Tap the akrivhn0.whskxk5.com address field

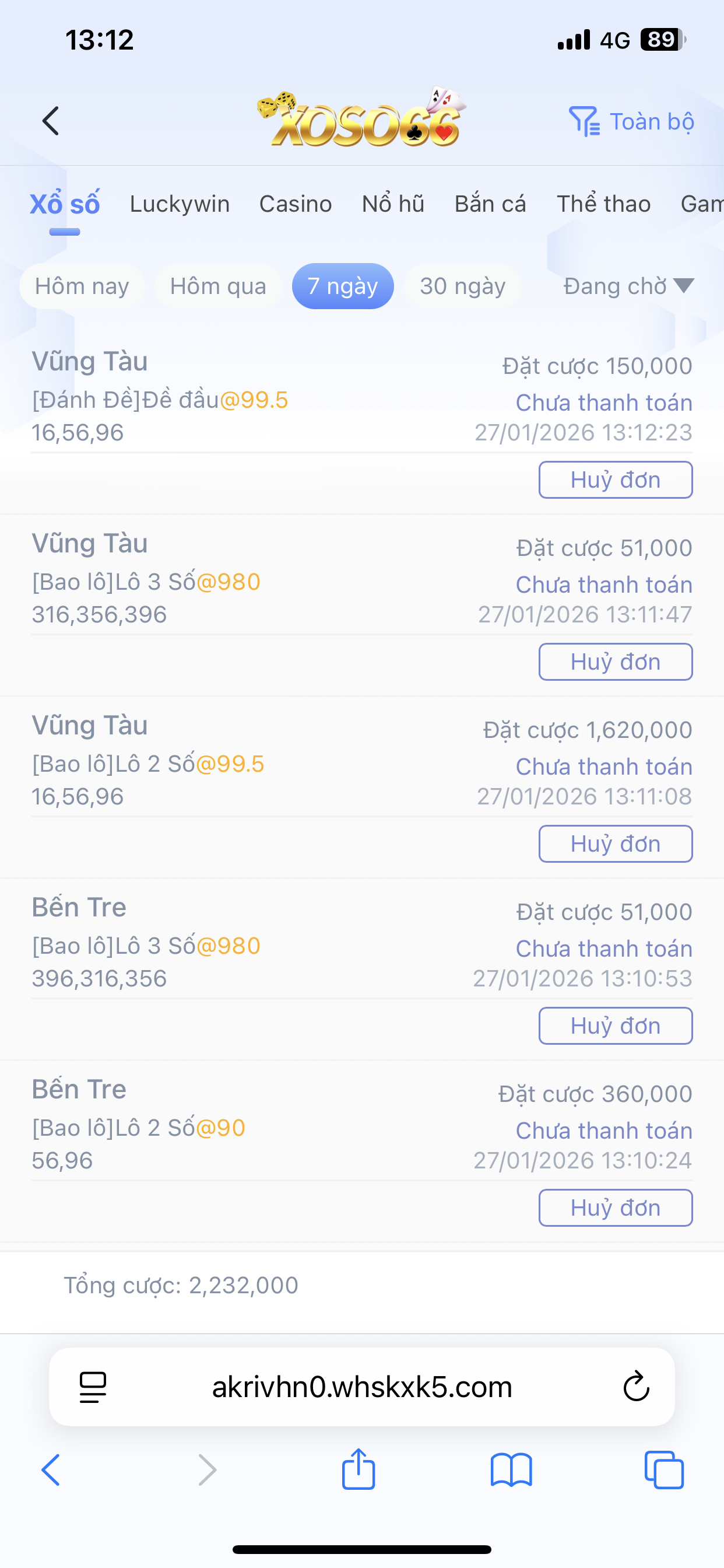coord(361,1386)
